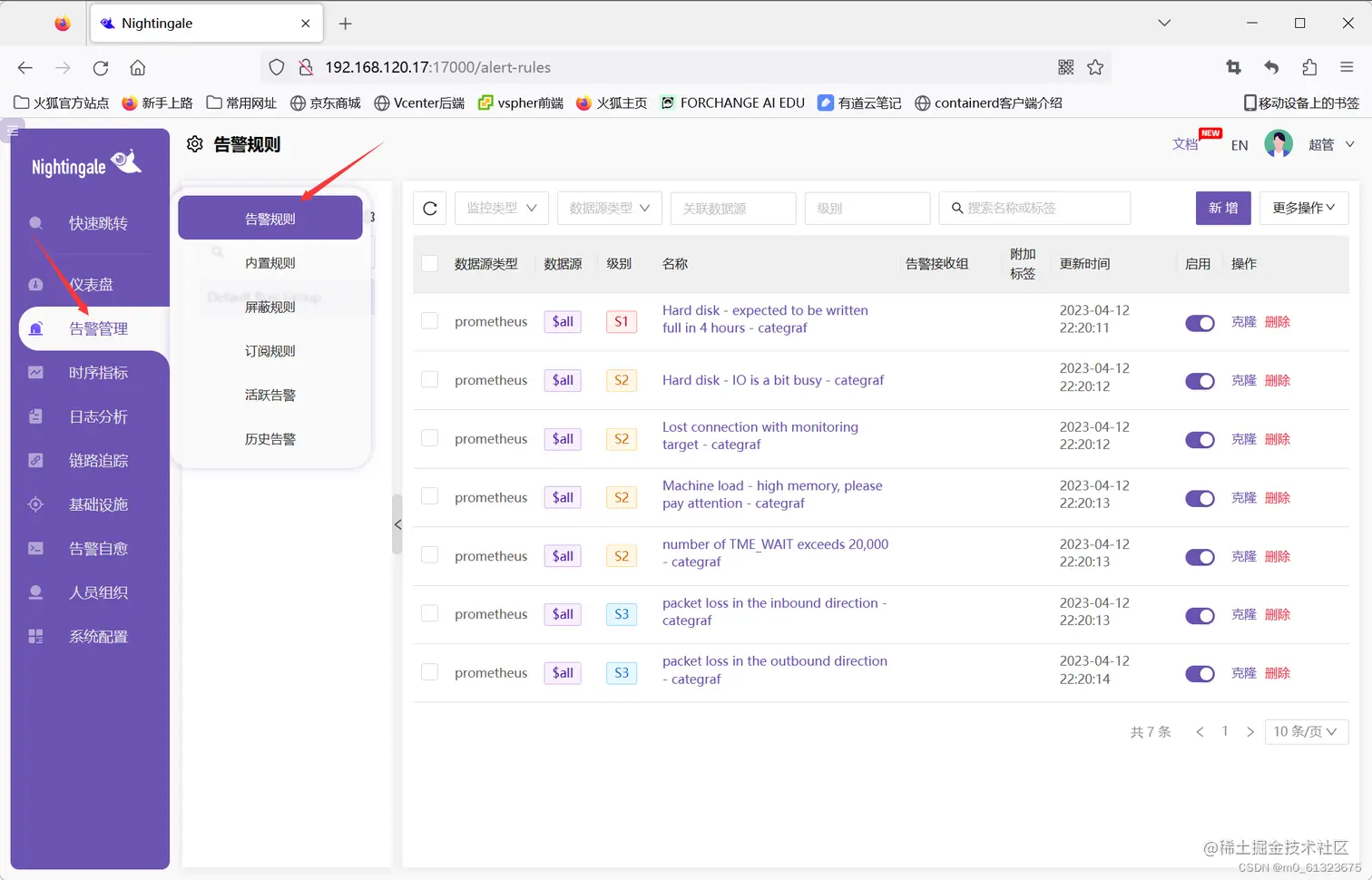
Task: Click the Nightingale logo
Action: pyautogui.click(x=86, y=164)
